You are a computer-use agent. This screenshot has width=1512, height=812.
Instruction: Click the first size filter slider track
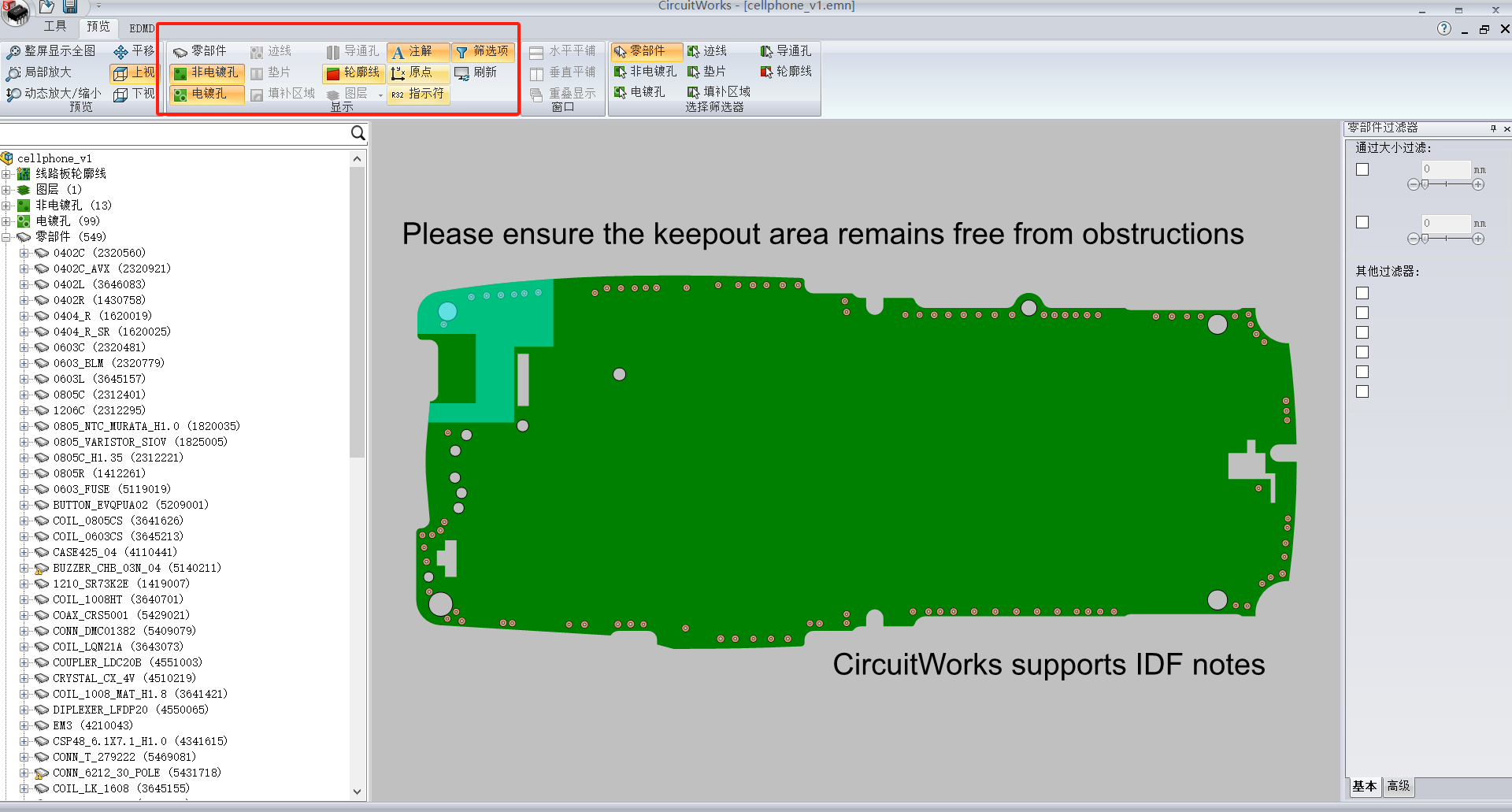(1446, 184)
